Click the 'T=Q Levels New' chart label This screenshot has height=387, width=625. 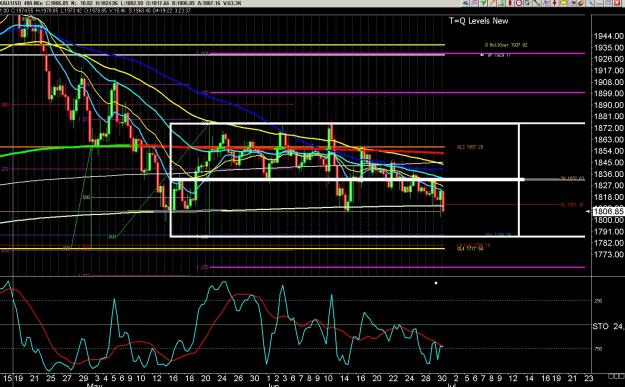click(478, 21)
